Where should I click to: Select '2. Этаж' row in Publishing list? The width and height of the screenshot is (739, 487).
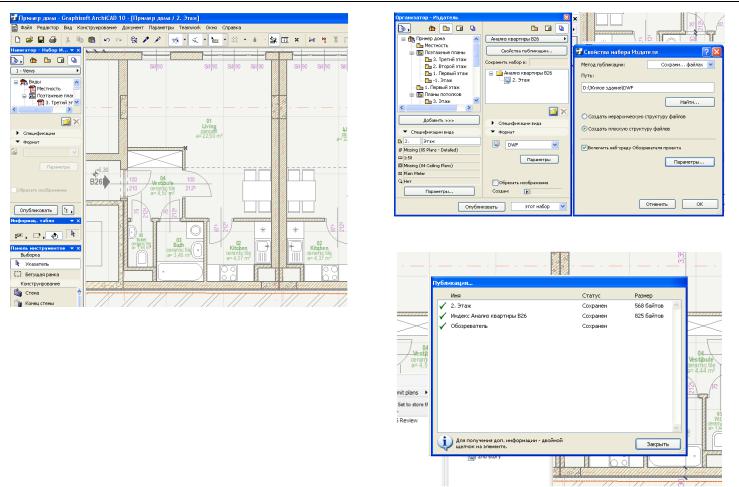(555, 306)
